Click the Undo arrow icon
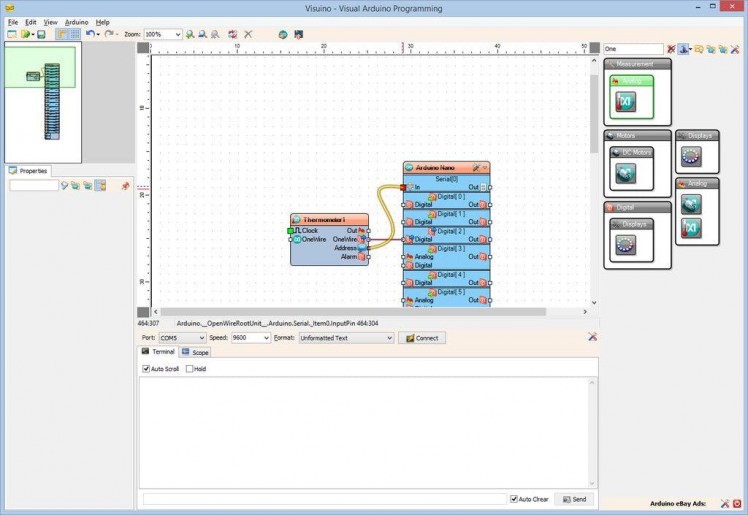748x515 pixels. click(90, 34)
